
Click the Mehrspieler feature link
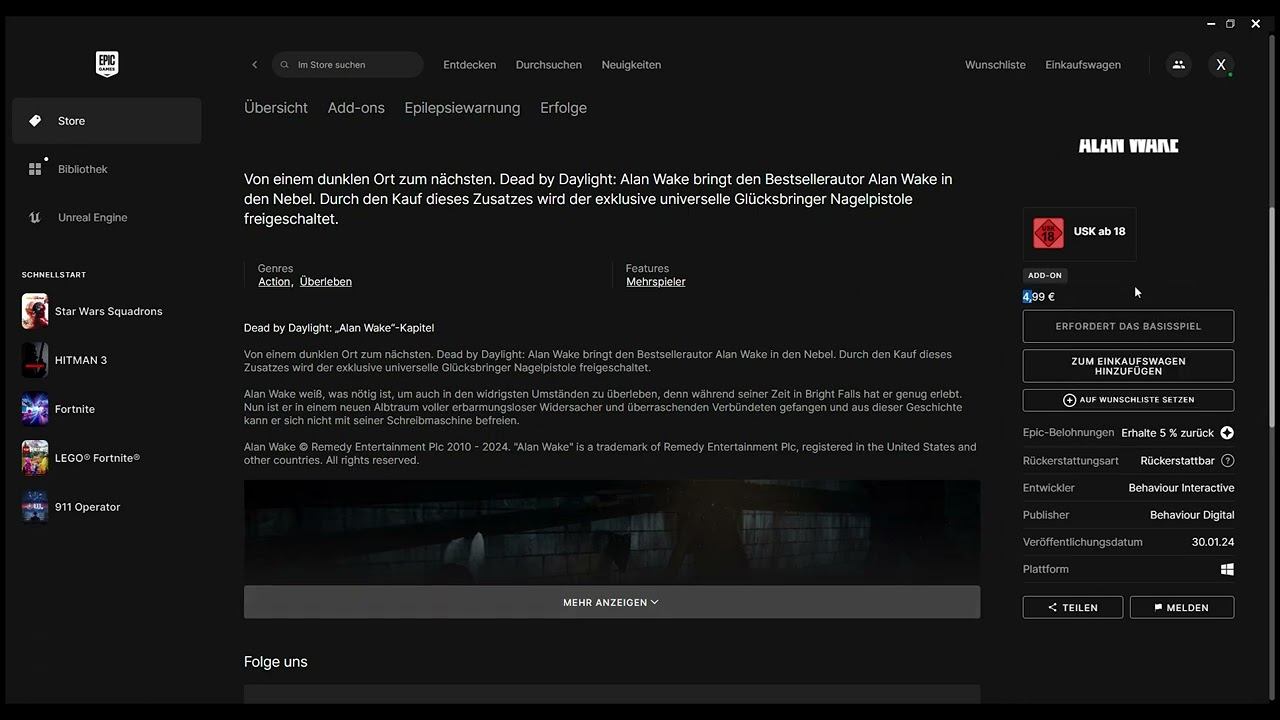(656, 282)
